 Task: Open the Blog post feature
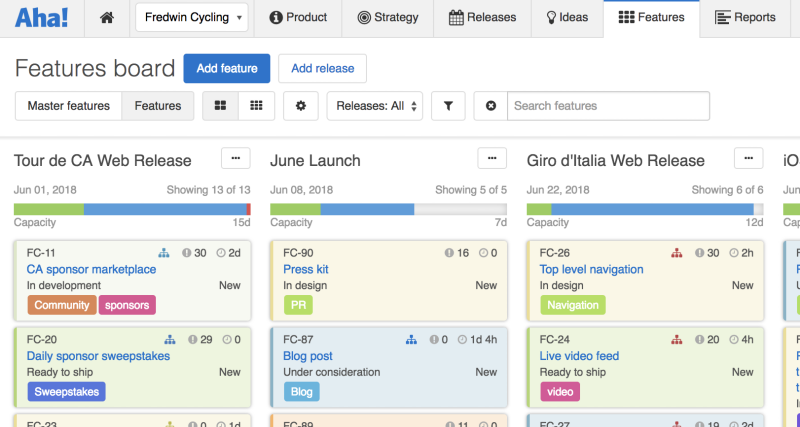[x=308, y=356]
